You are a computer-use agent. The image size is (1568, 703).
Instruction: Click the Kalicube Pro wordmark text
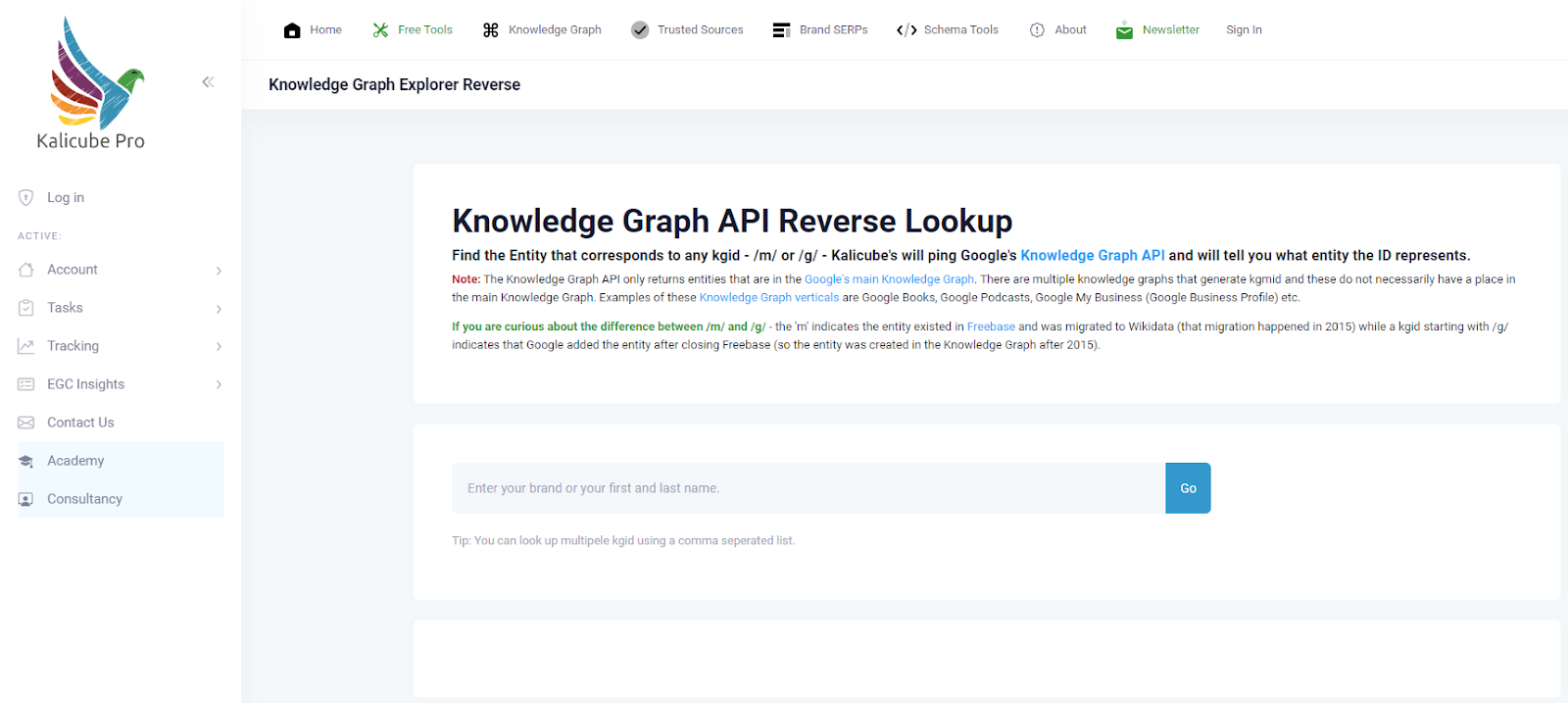90,141
